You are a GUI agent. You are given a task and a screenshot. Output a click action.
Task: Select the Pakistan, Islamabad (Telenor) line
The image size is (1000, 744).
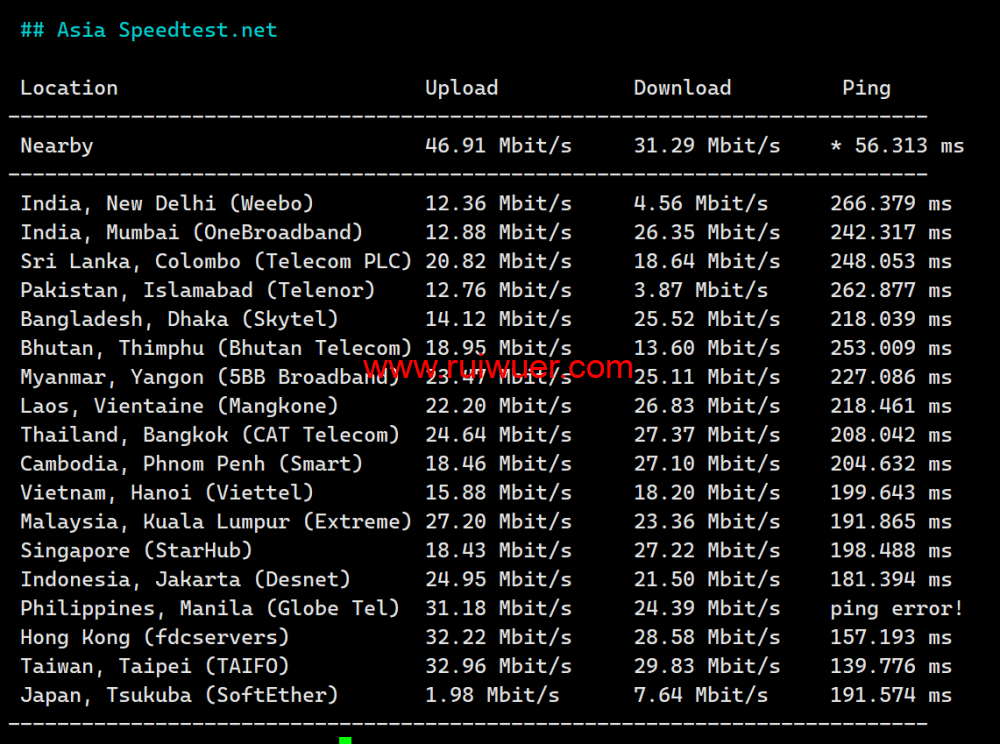(x=198, y=291)
